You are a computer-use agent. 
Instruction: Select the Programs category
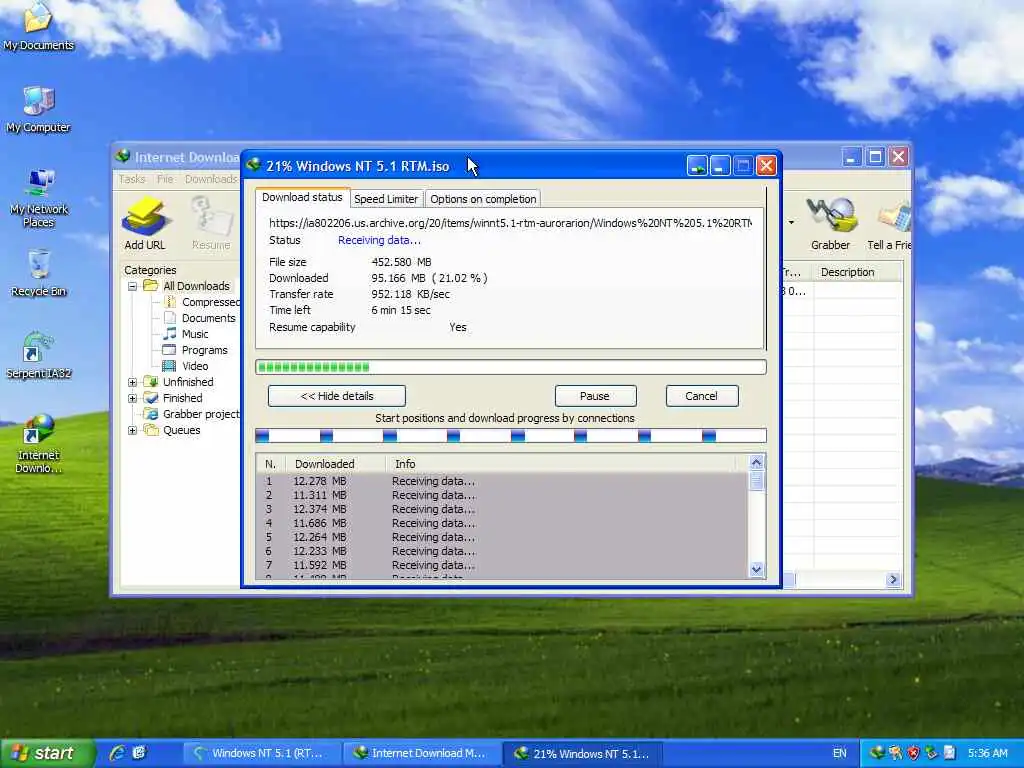[x=195, y=350]
